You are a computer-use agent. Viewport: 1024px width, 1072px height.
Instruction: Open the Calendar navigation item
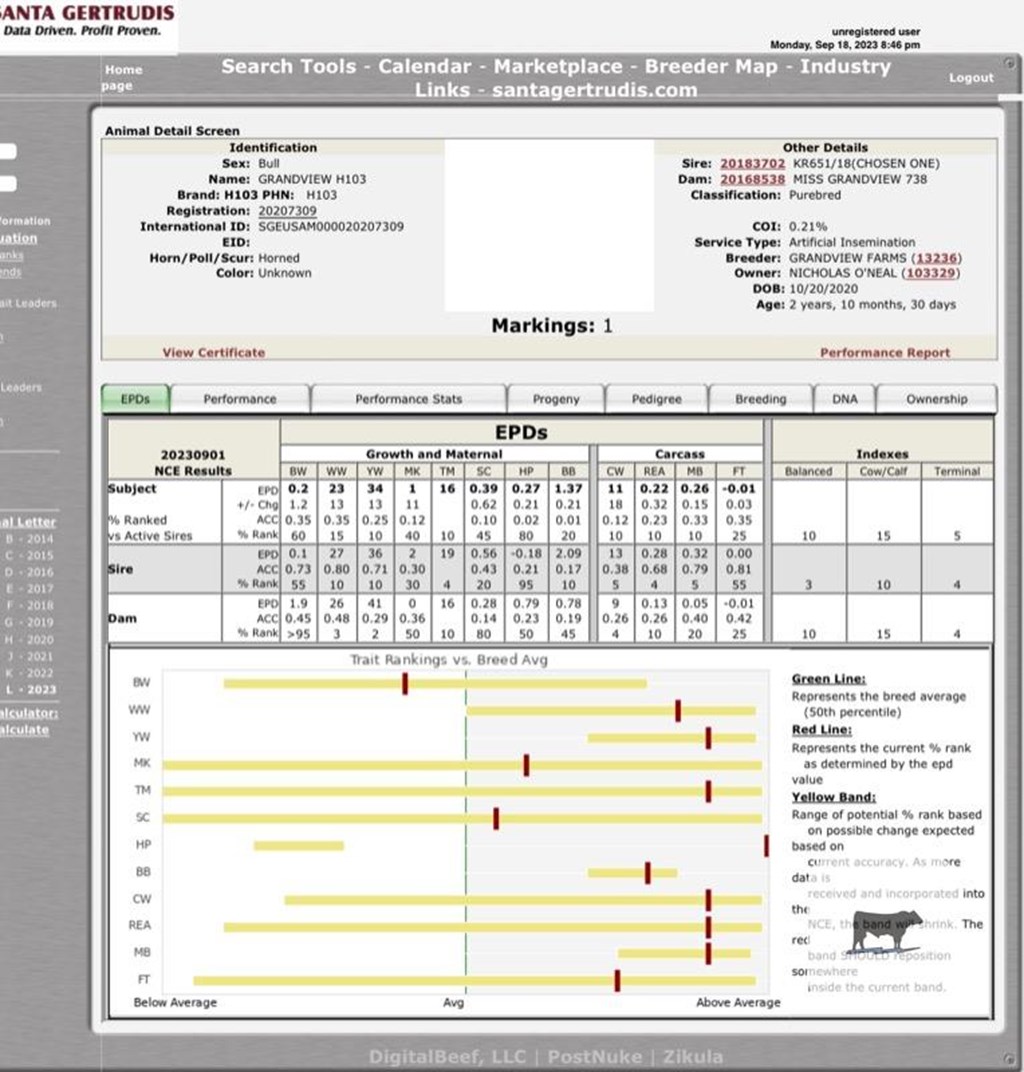point(425,66)
